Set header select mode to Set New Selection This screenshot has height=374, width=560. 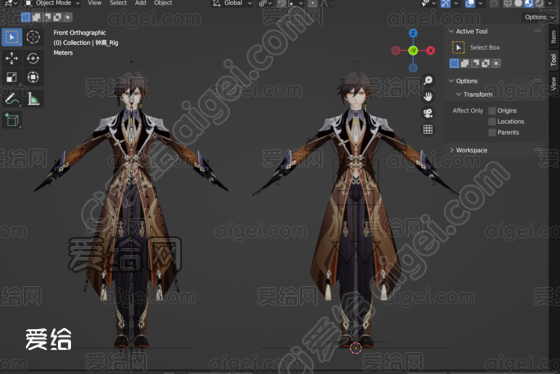click(x=26, y=17)
